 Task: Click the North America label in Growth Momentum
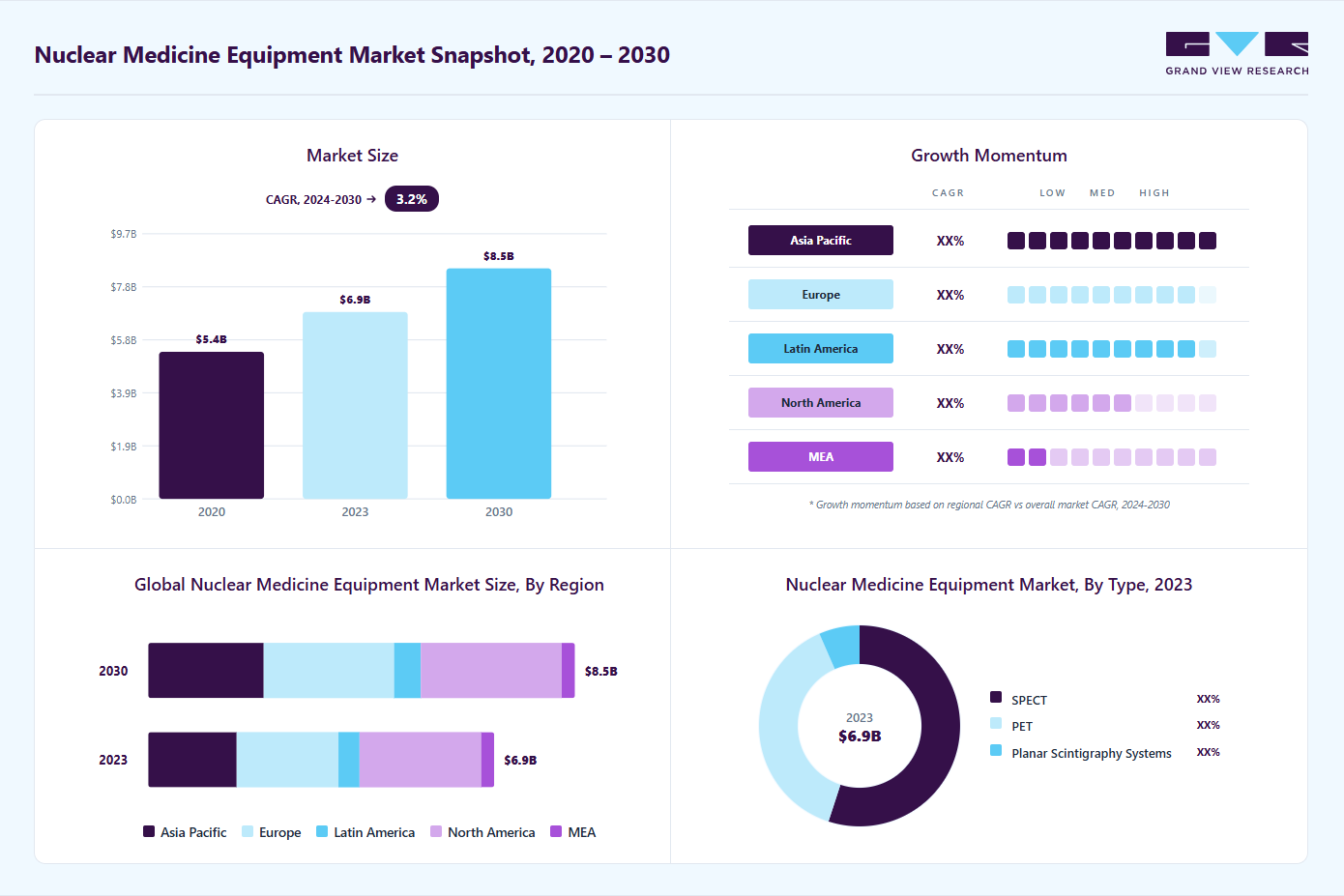point(821,403)
